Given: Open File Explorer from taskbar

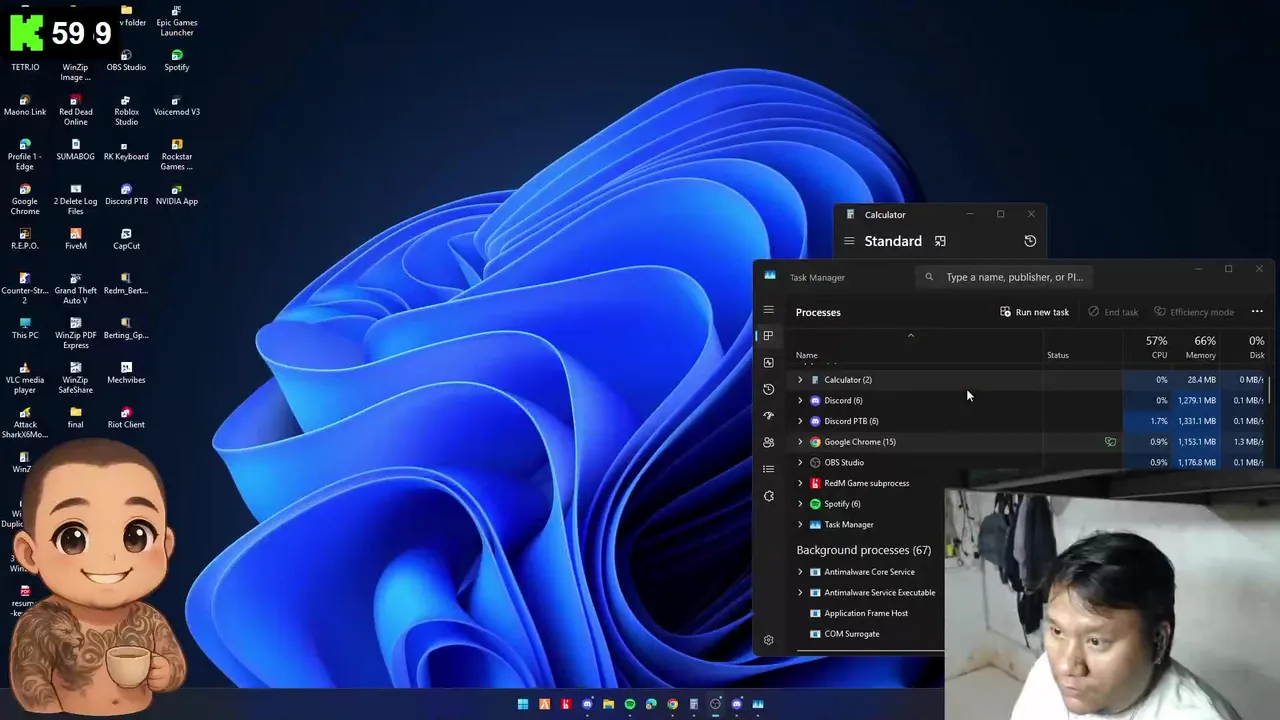Looking at the screenshot, I should coord(608,704).
